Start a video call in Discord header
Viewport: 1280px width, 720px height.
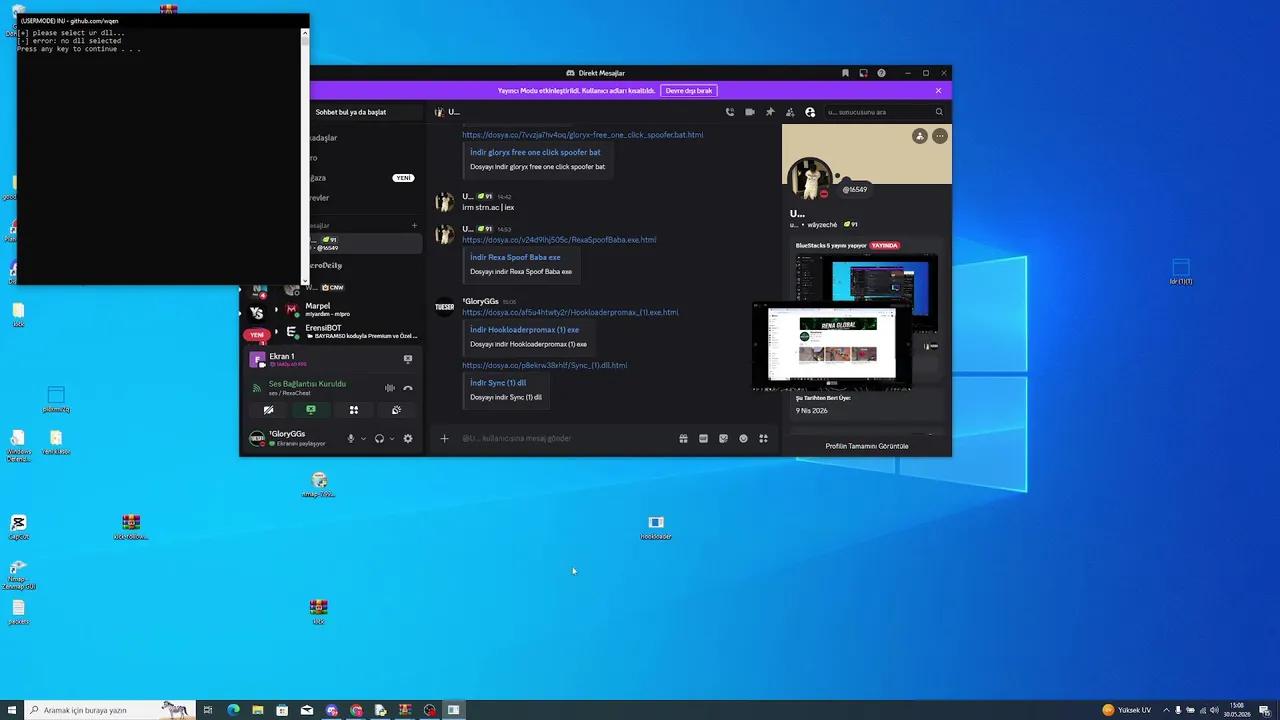pyautogui.click(x=750, y=112)
